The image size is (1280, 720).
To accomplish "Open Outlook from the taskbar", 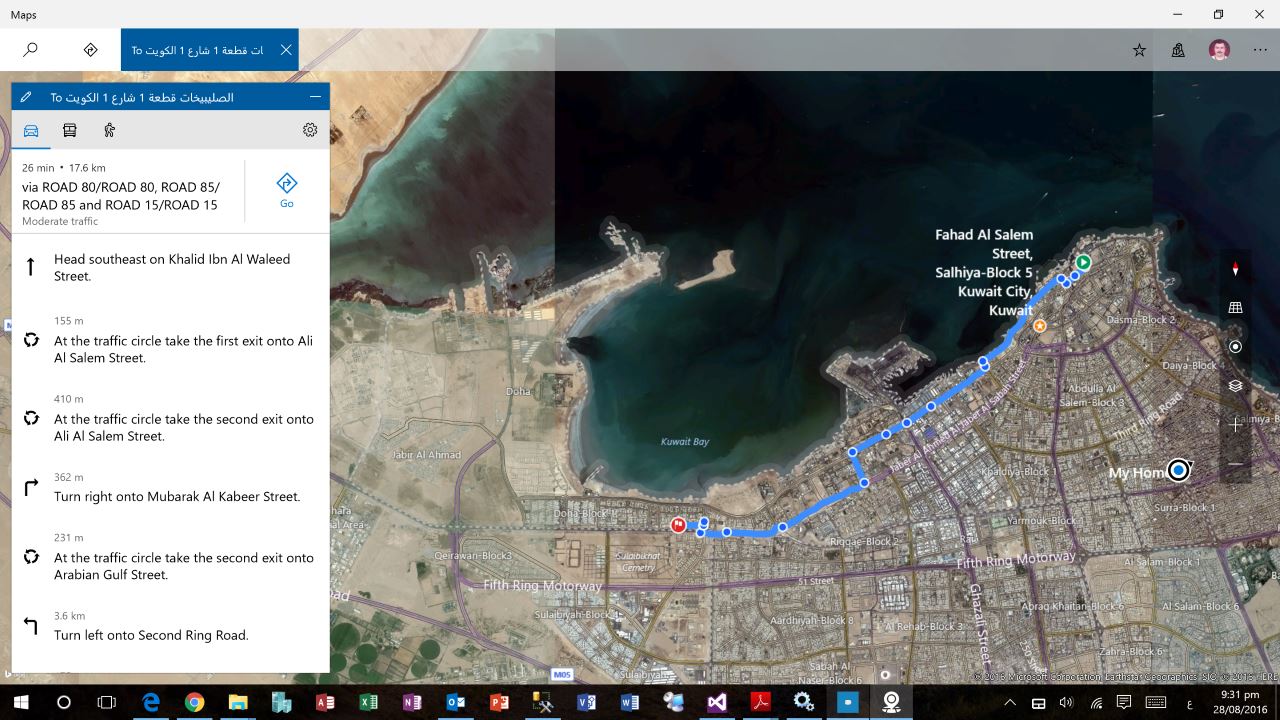I will [x=456, y=702].
